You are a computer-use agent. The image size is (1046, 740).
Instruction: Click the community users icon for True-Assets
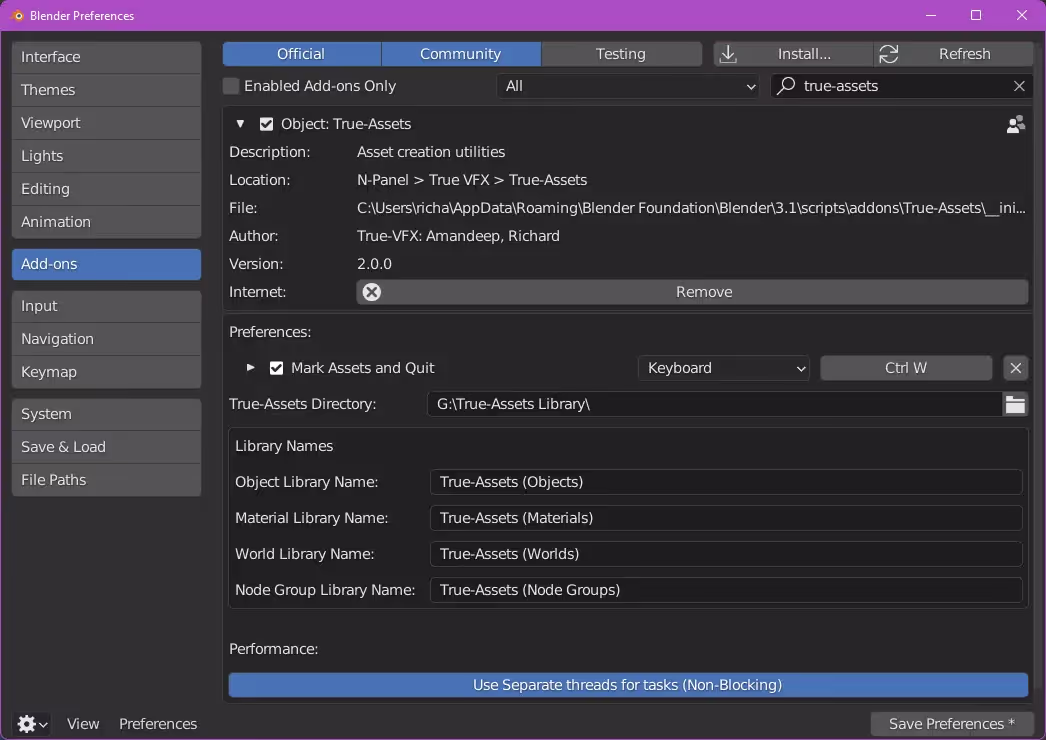coord(1015,124)
